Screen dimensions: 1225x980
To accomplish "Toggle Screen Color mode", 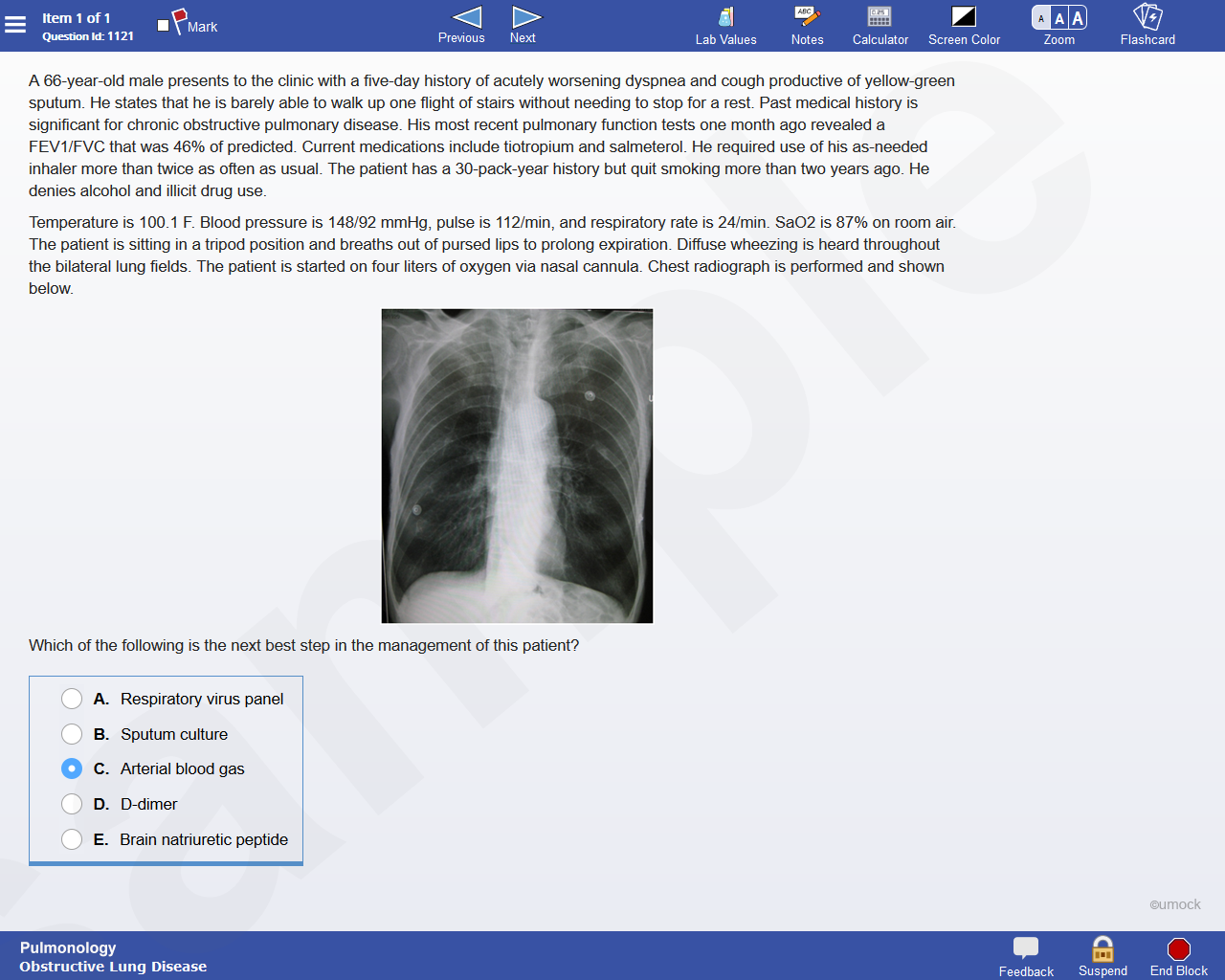I will 964,26.
